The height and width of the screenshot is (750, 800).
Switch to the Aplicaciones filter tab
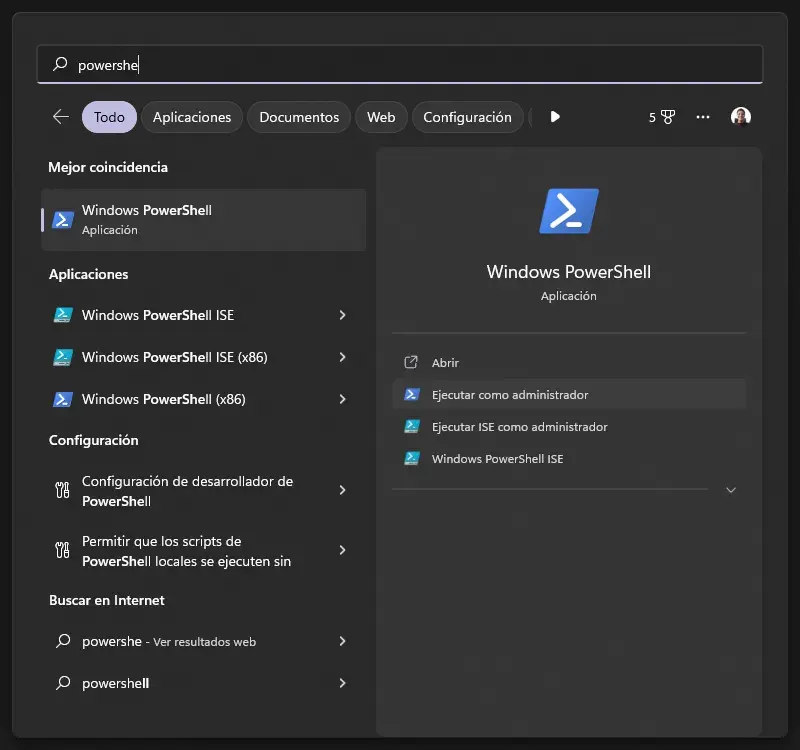(x=192, y=117)
